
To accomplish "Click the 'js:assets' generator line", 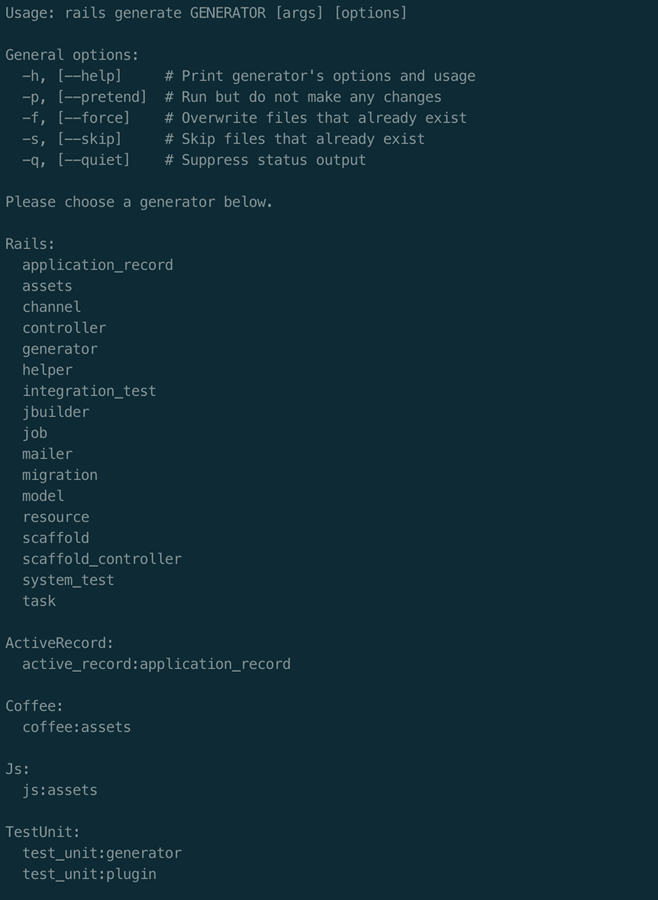I will (x=60, y=790).
